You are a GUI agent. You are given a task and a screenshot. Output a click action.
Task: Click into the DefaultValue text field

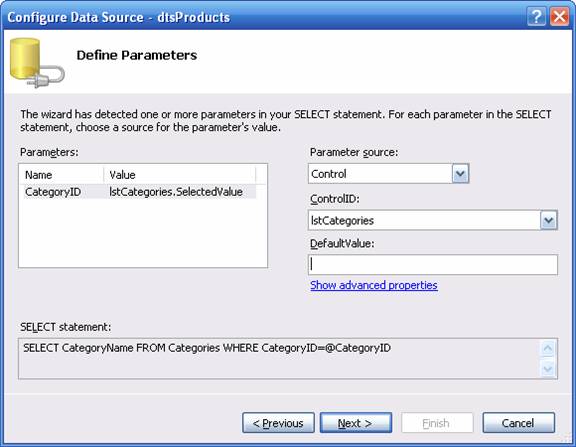point(433,264)
